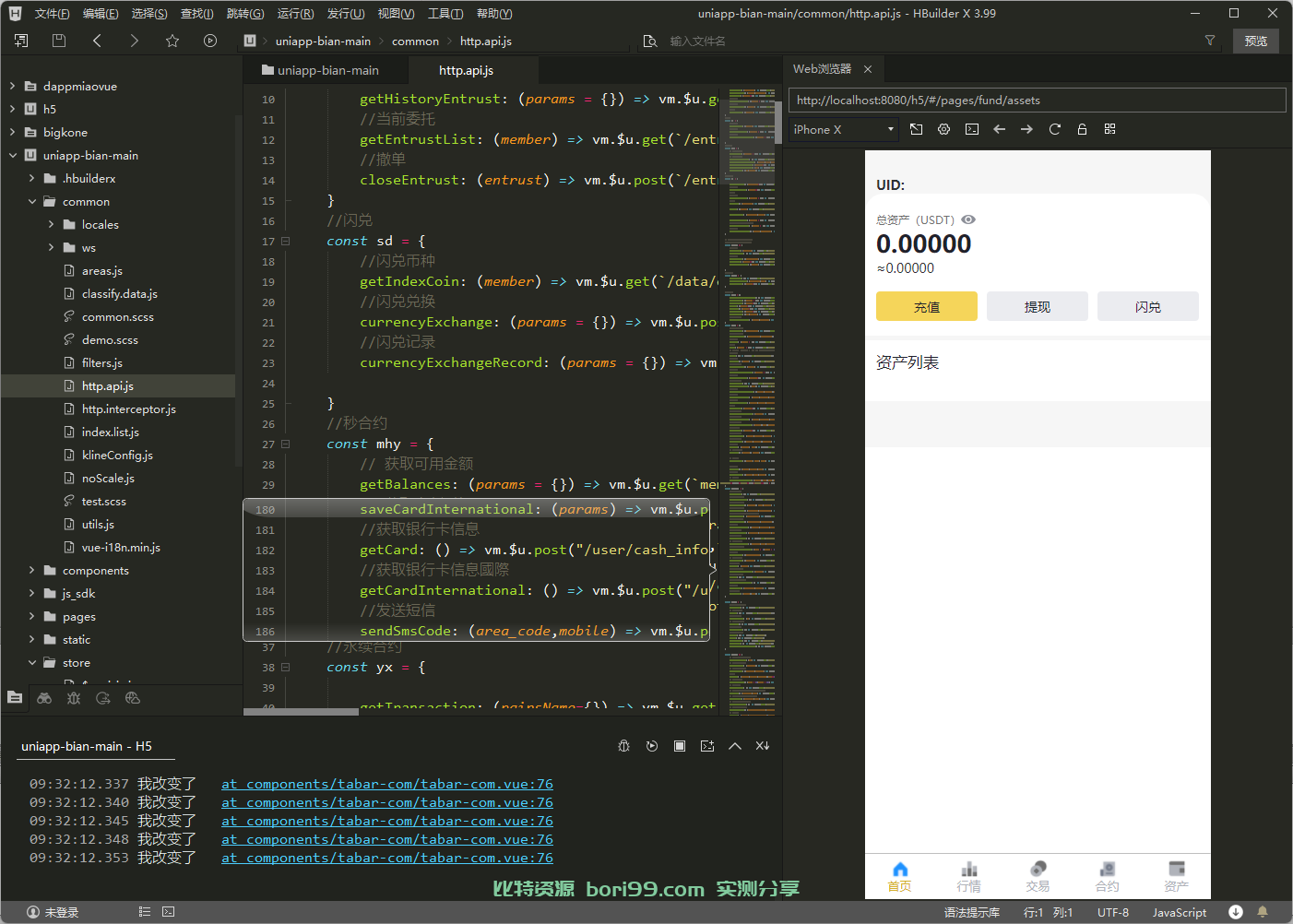The width and height of the screenshot is (1293, 924).
Task: Fold code at line 17 const sd
Action: coord(286,241)
